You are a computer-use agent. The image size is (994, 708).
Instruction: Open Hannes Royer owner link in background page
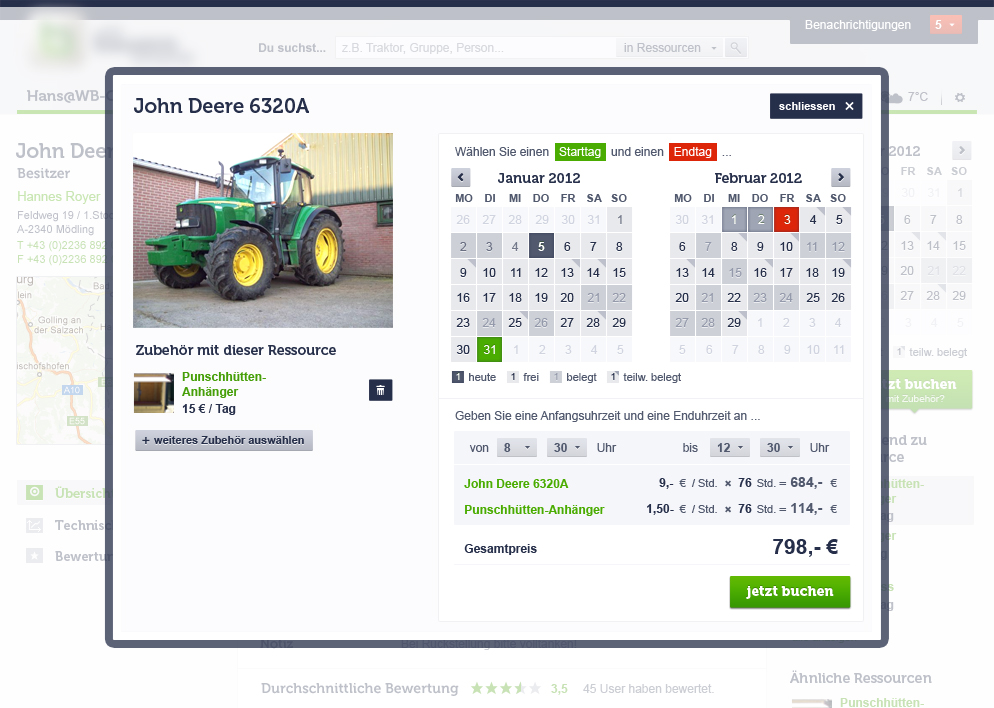59,196
